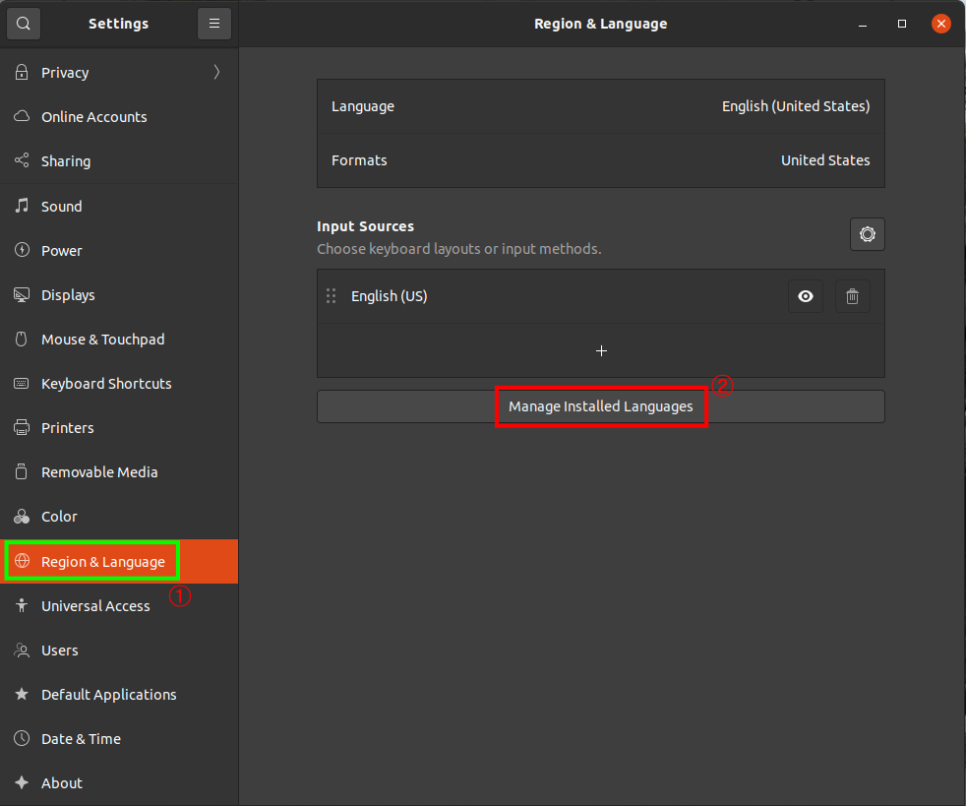Expand Privacy submenu chevron
The width and height of the screenshot is (966, 806).
tap(217, 72)
